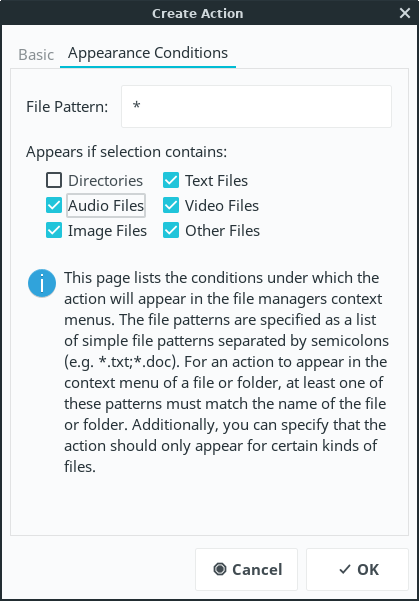Image resolution: width=419 pixels, height=601 pixels.
Task: Click the circular icon on Cancel button
Action: pyautogui.click(x=220, y=569)
